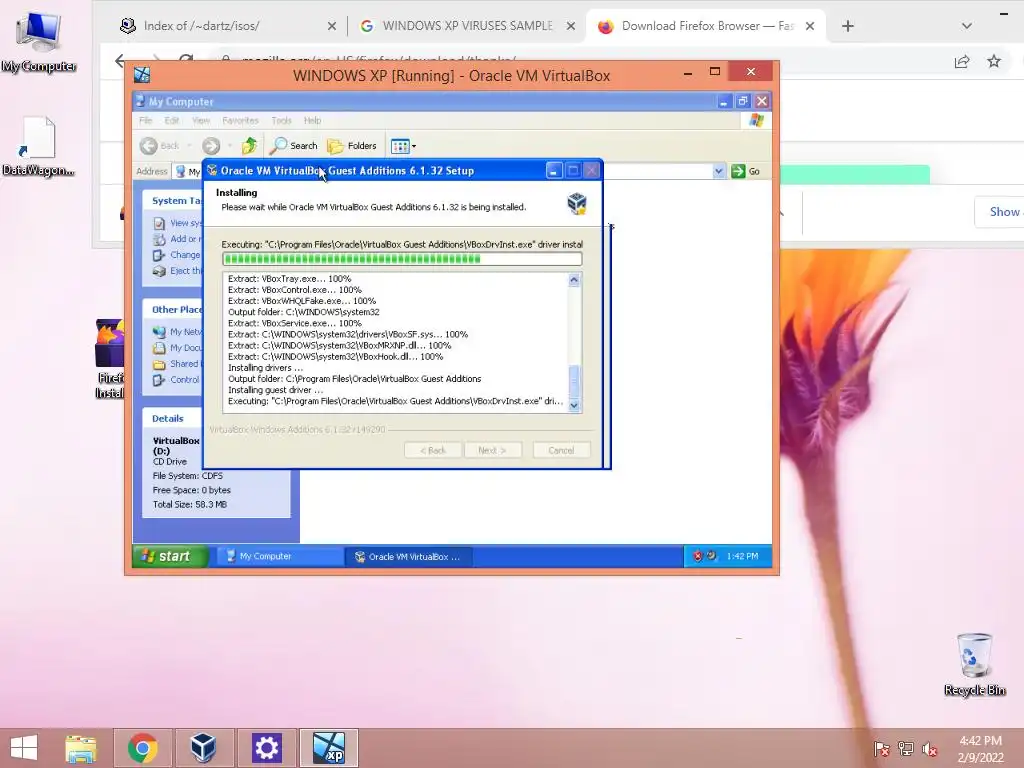
Task: Click the Control Panel link in Other Places
Action: click(177, 379)
